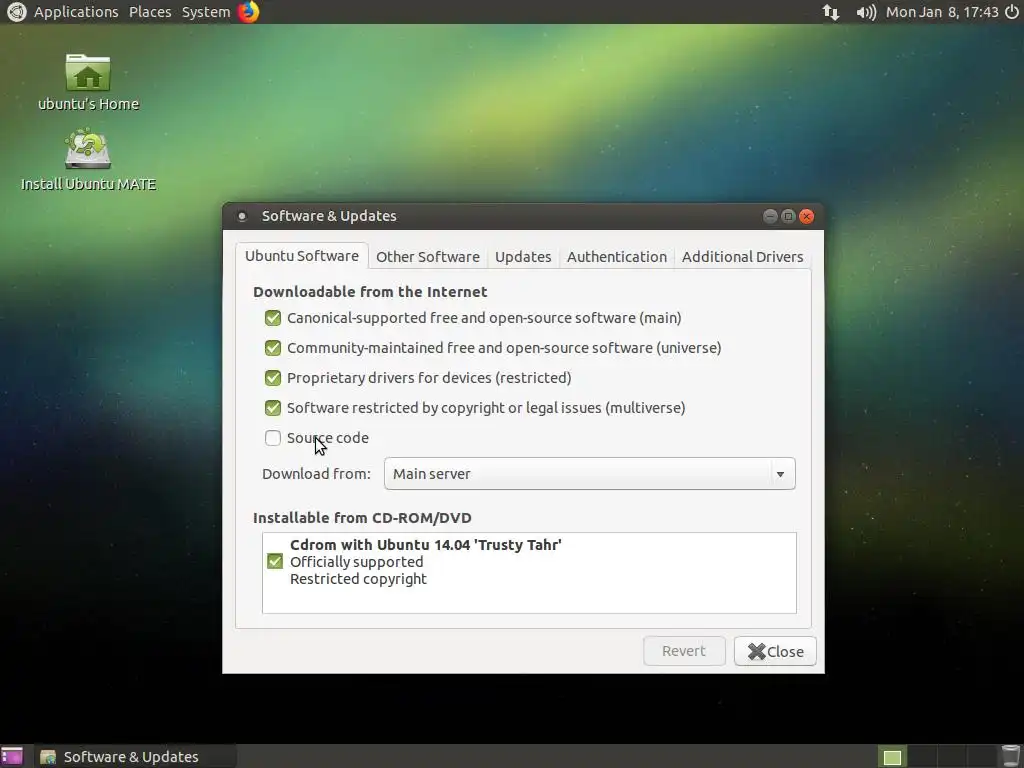1024x768 pixels.
Task: Click the 'Officially supported' text line
Action: tap(357, 562)
